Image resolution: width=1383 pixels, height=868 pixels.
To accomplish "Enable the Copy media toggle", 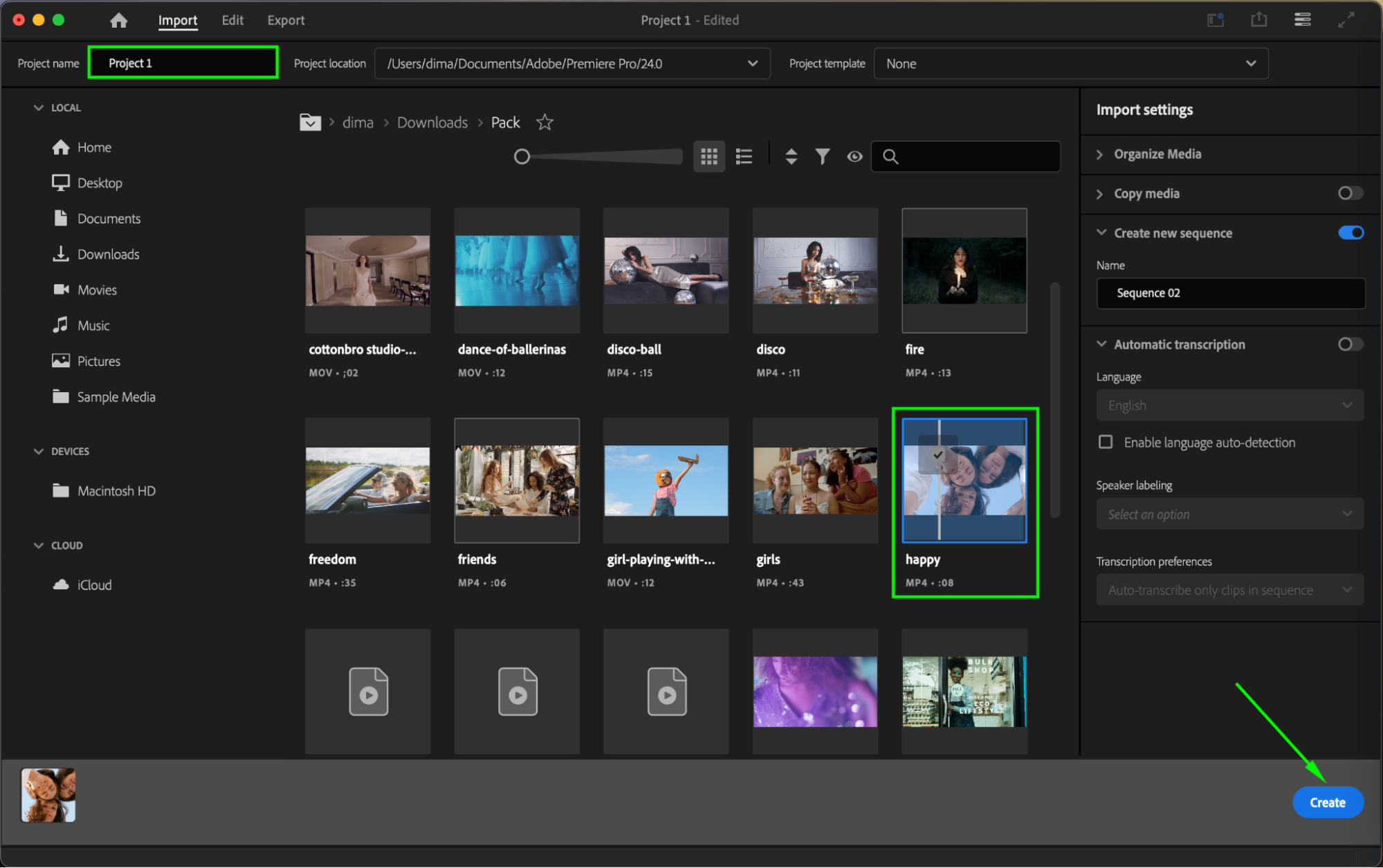I will pyautogui.click(x=1349, y=194).
